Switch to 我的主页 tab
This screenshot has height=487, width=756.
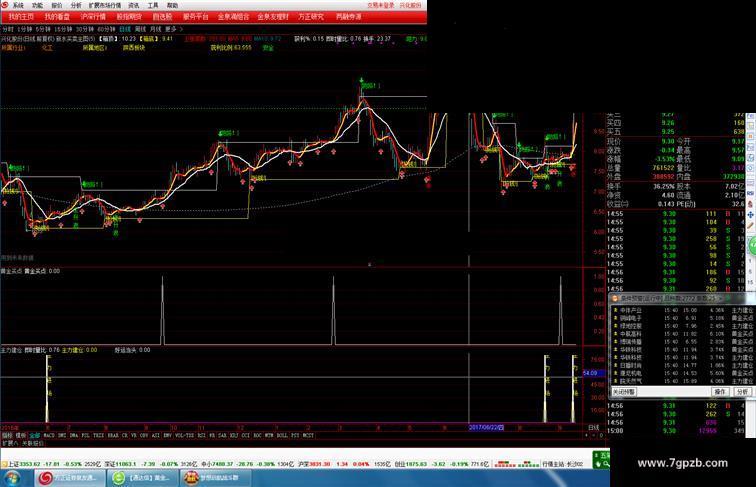[x=21, y=16]
